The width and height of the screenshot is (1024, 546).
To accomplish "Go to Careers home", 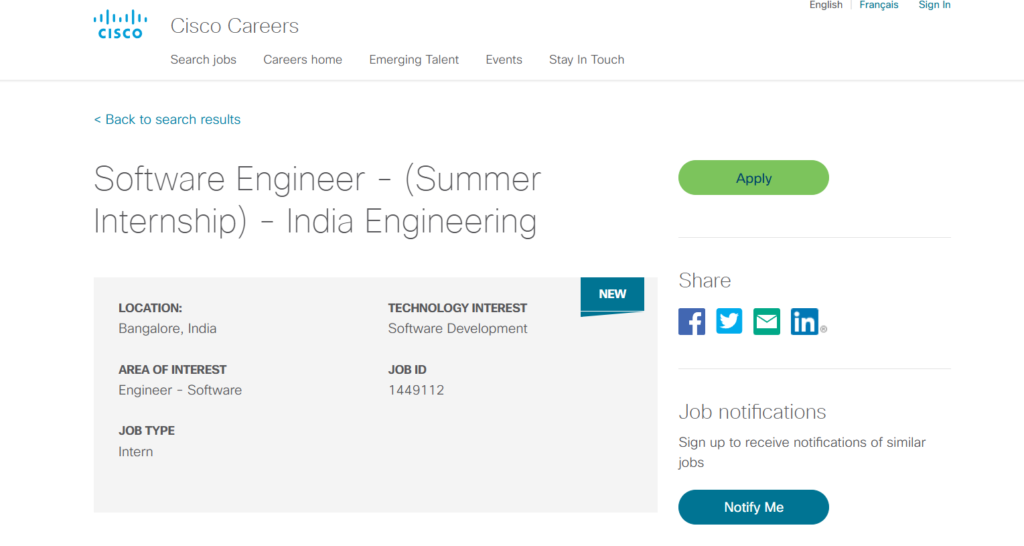I will pyautogui.click(x=302, y=59).
